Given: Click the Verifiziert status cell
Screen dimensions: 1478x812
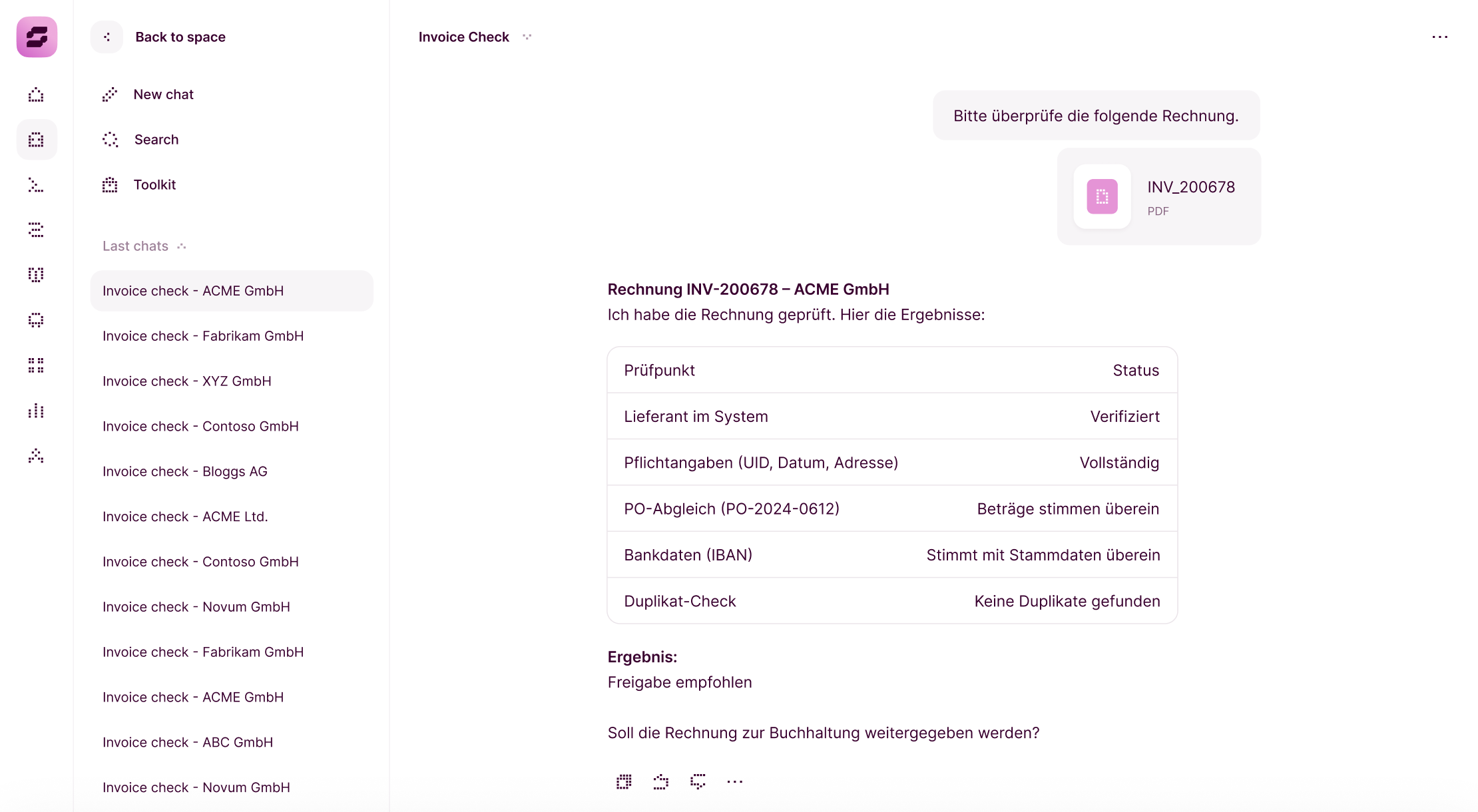Looking at the screenshot, I should tap(1124, 417).
